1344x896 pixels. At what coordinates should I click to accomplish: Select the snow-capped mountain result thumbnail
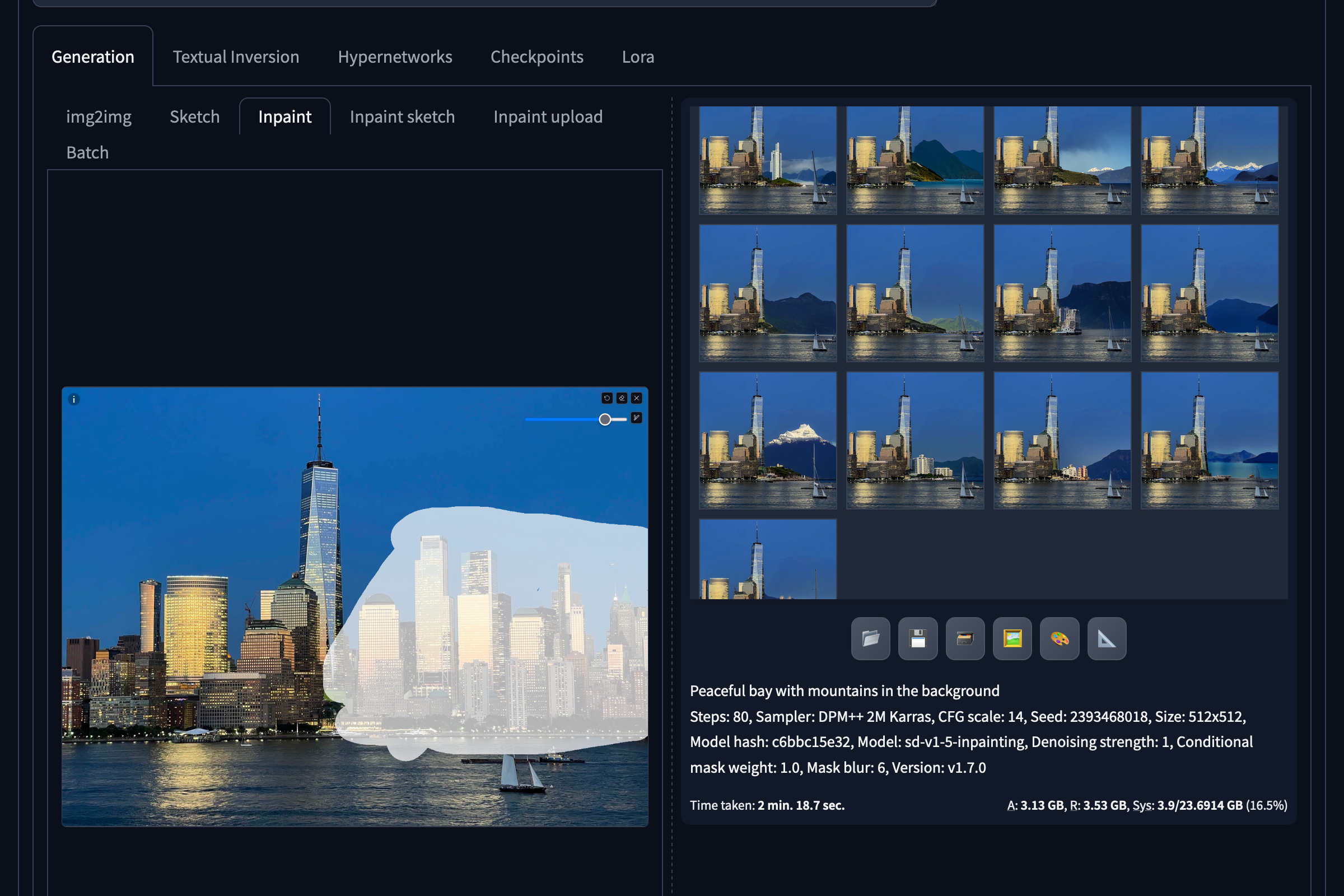coord(767,441)
